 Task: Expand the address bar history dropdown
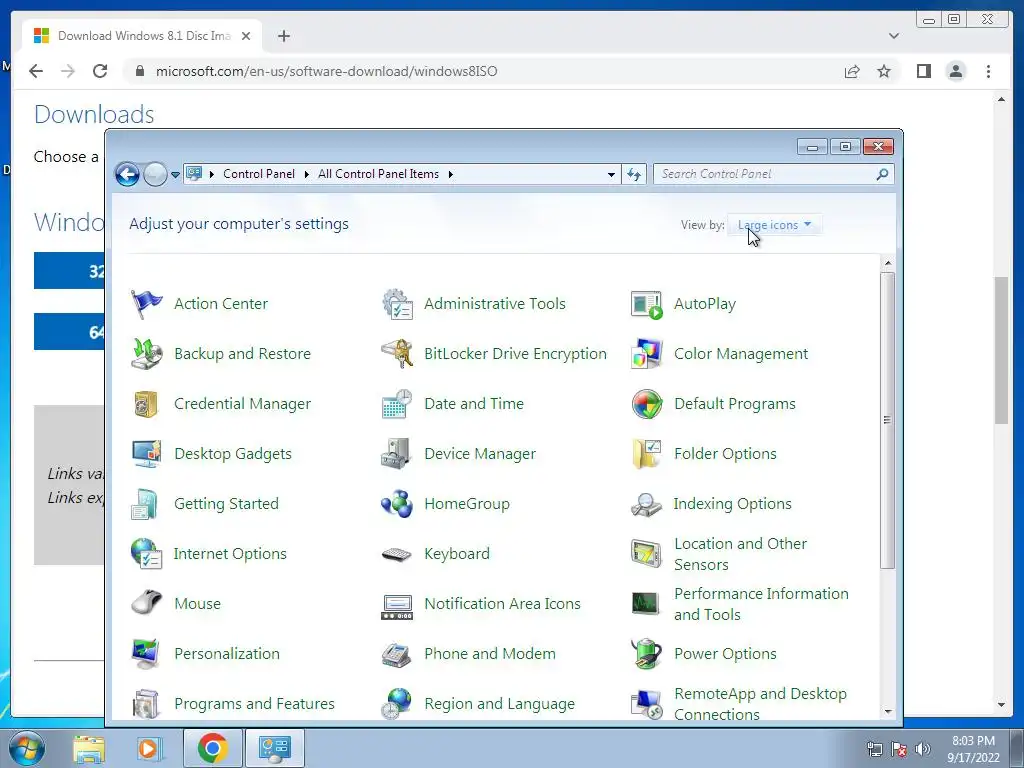click(x=611, y=174)
